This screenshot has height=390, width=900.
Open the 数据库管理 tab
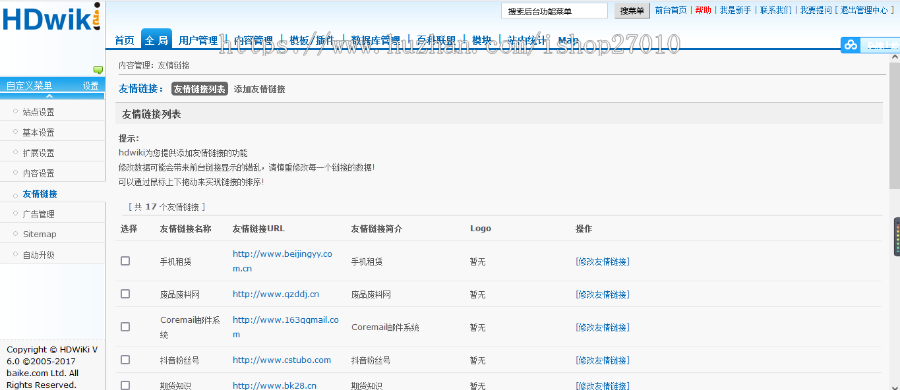click(x=375, y=41)
